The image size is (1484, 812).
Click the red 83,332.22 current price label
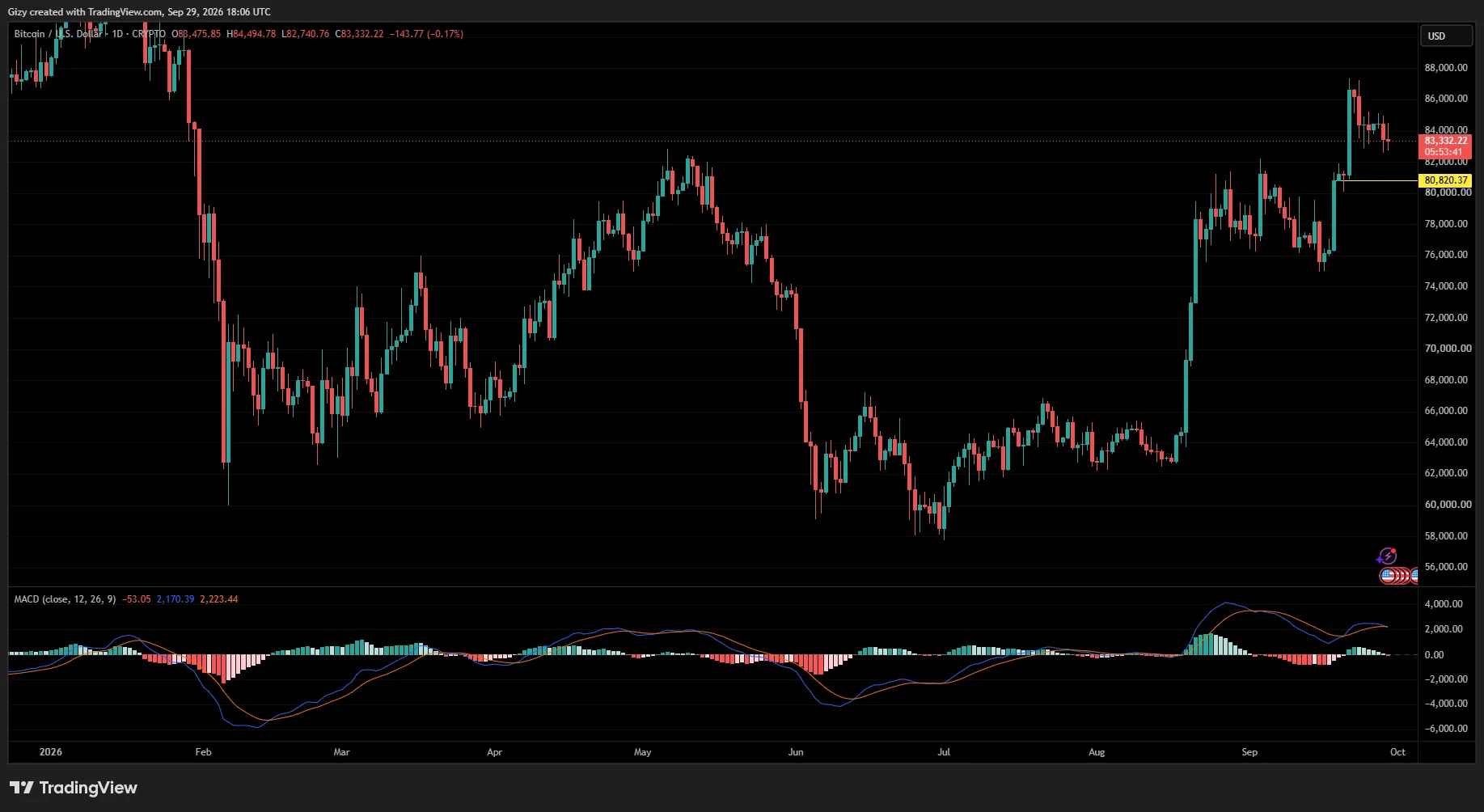tap(1445, 141)
